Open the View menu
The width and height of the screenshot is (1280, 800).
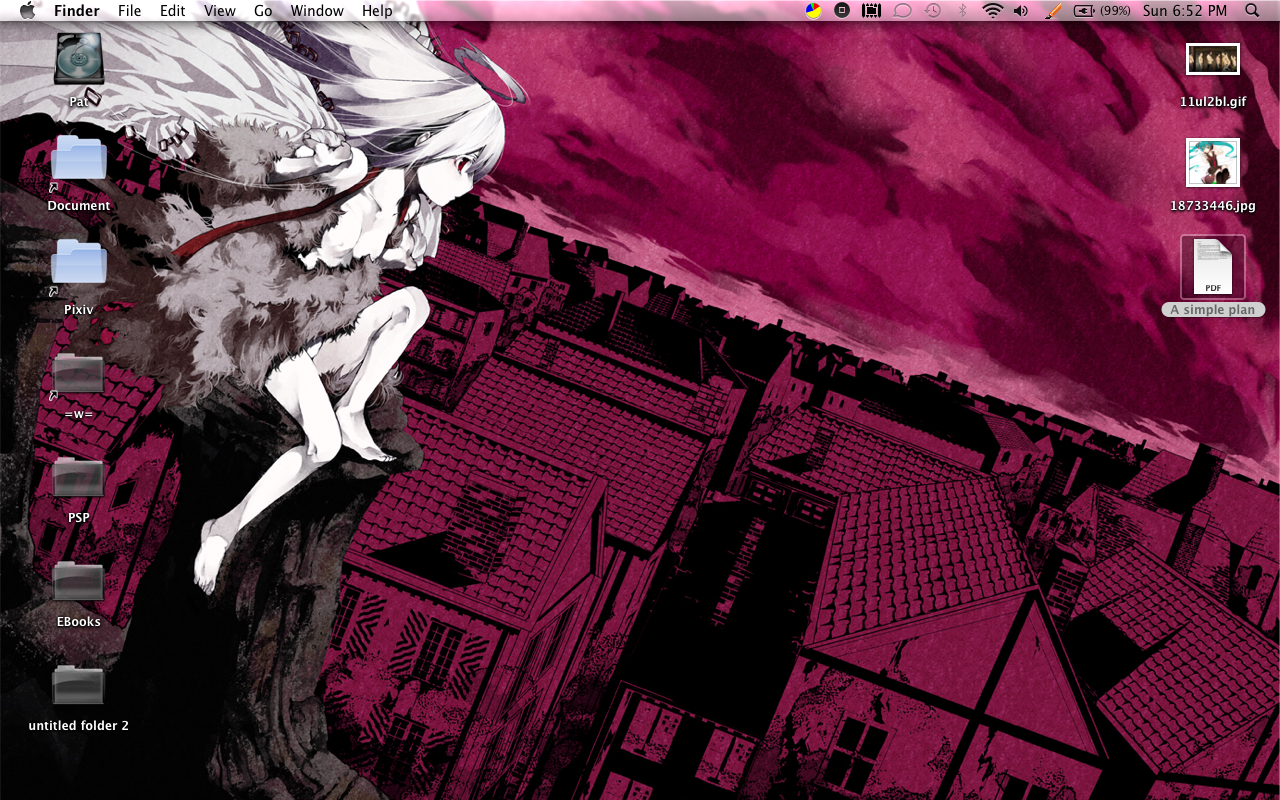219,11
